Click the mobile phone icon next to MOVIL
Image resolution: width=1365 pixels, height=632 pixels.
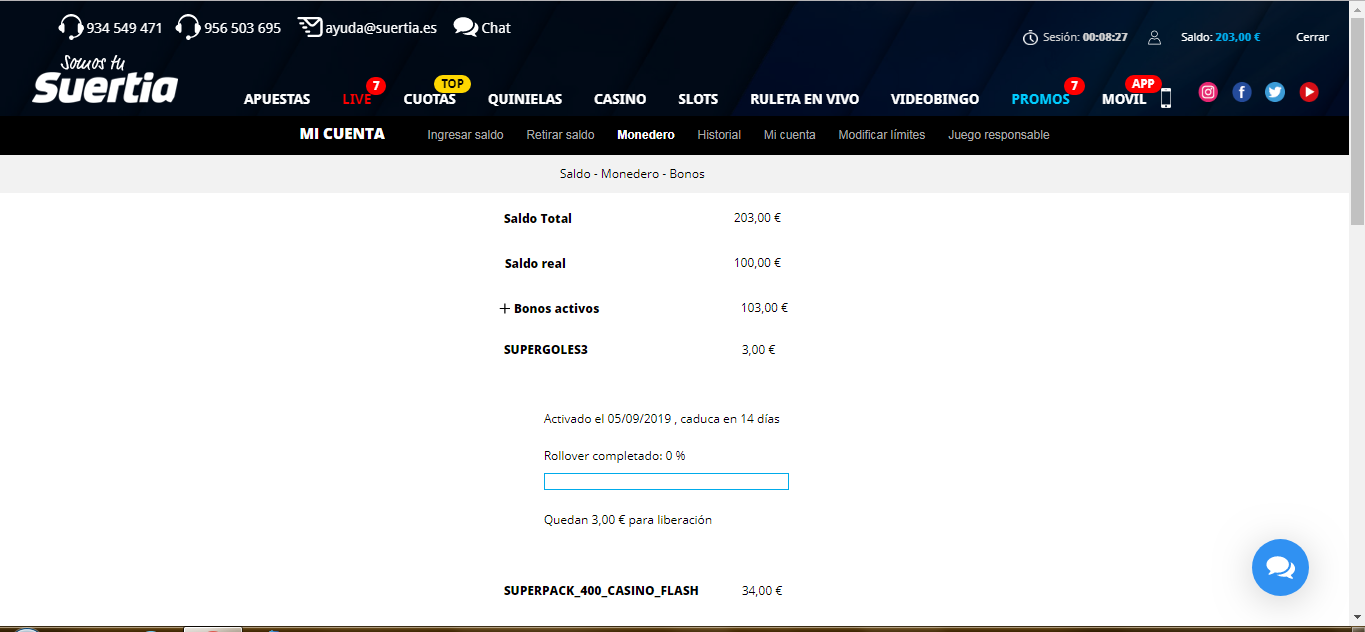1165,98
